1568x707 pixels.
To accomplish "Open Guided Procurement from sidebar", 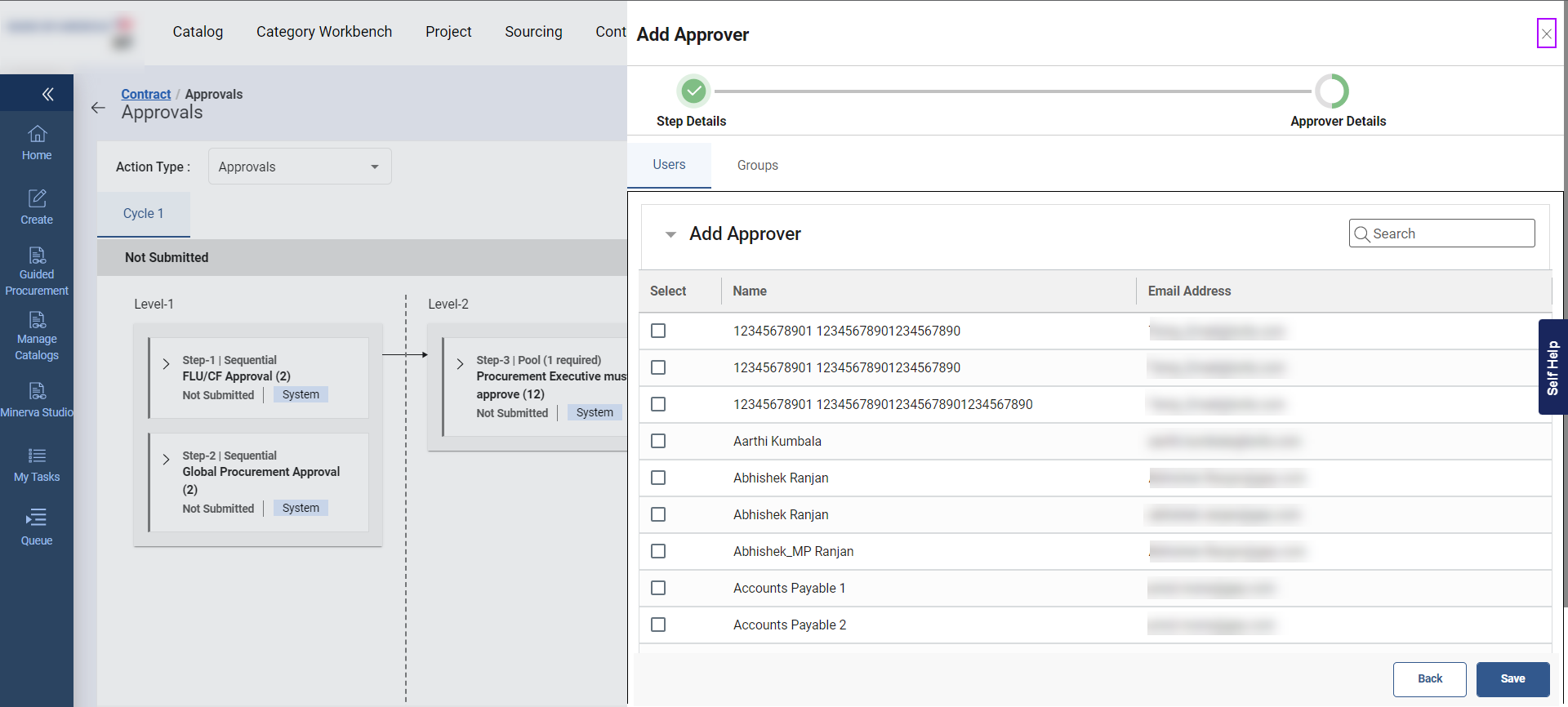I will pyautogui.click(x=37, y=256).
